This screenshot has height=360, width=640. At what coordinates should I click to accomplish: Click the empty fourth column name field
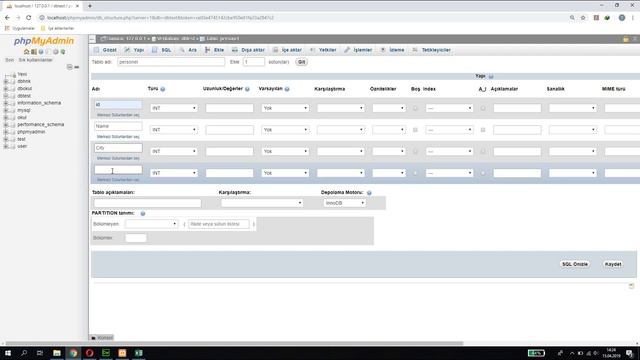point(118,169)
